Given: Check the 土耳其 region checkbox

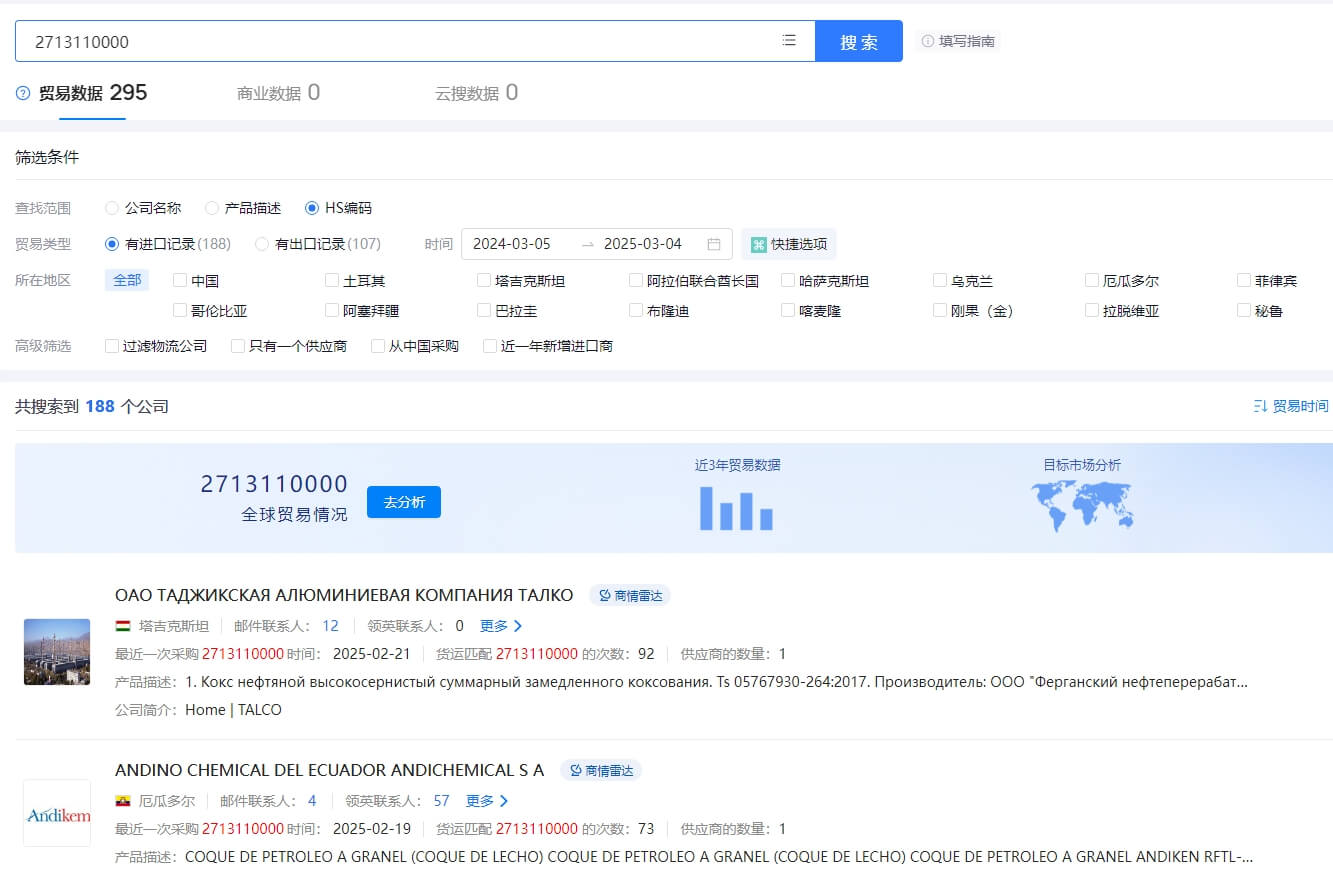Looking at the screenshot, I should coord(332,281).
